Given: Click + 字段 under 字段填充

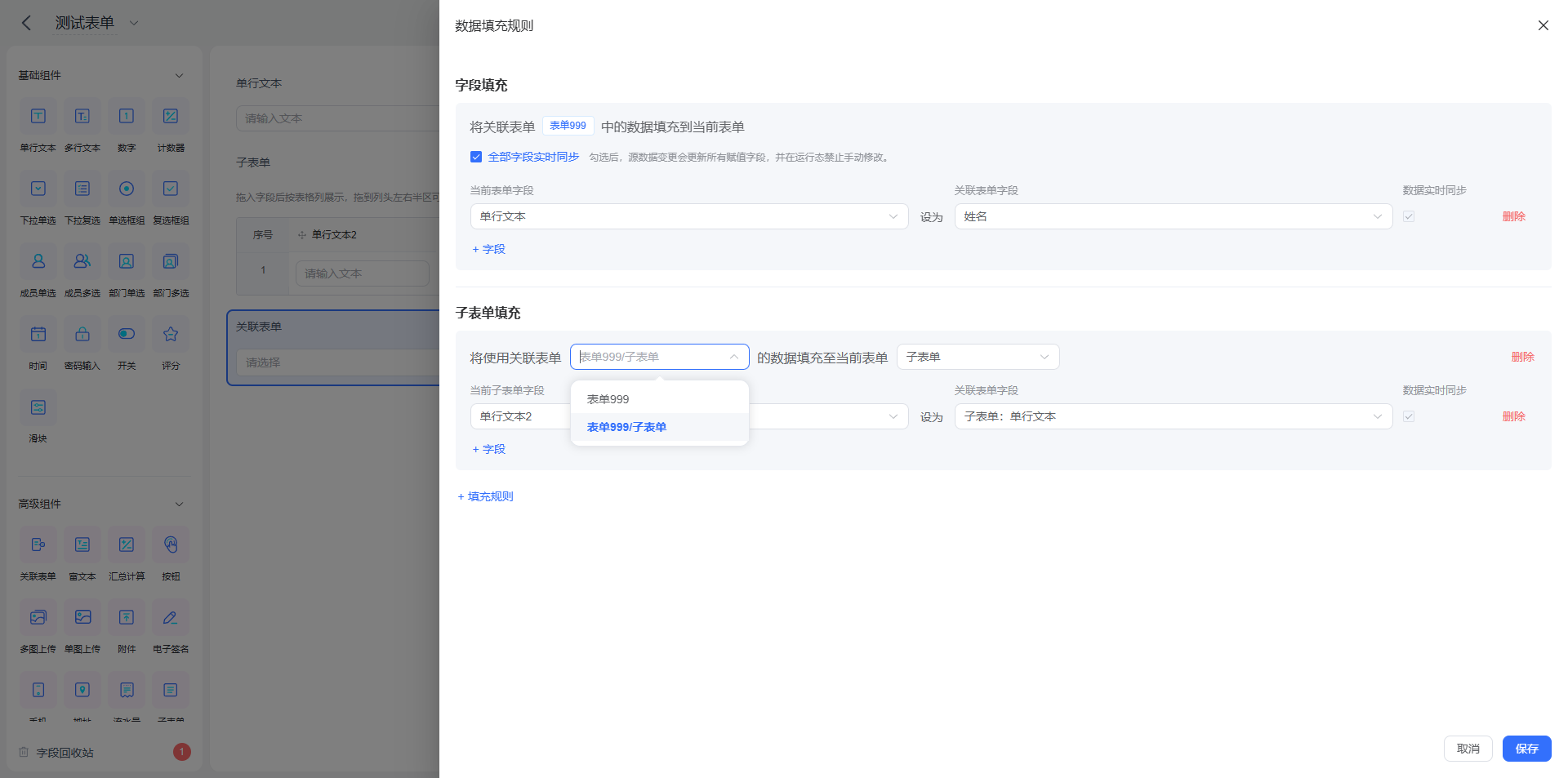Looking at the screenshot, I should click(489, 249).
